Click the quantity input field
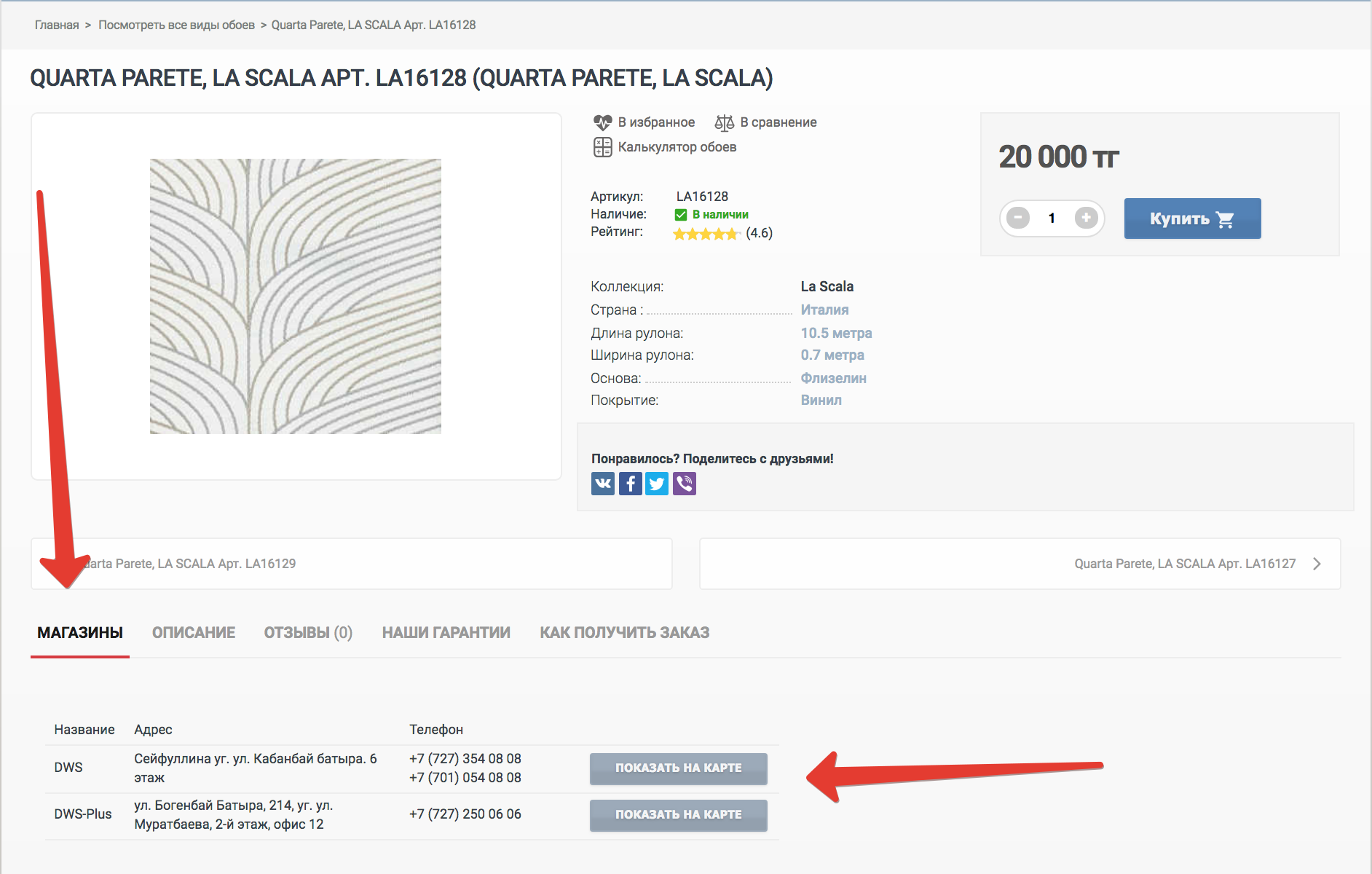The height and width of the screenshot is (874, 1372). tap(1052, 218)
